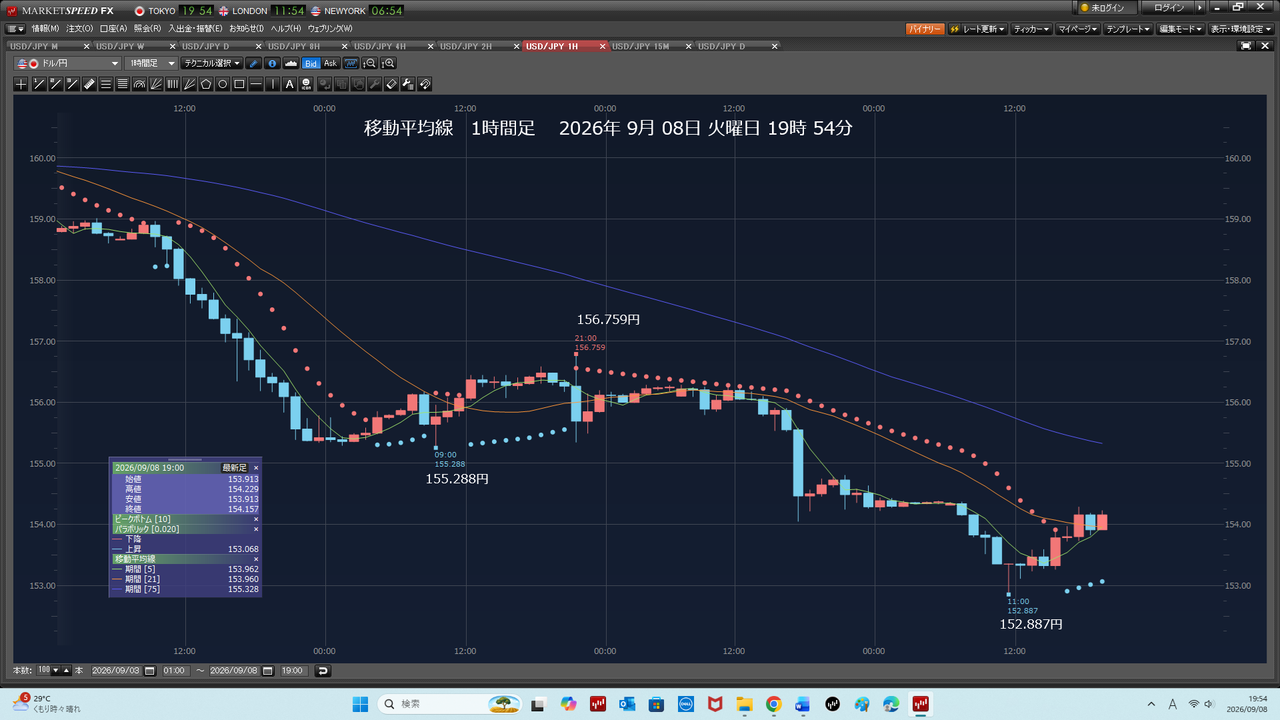Open the レート更新 dropdown

click(977, 29)
